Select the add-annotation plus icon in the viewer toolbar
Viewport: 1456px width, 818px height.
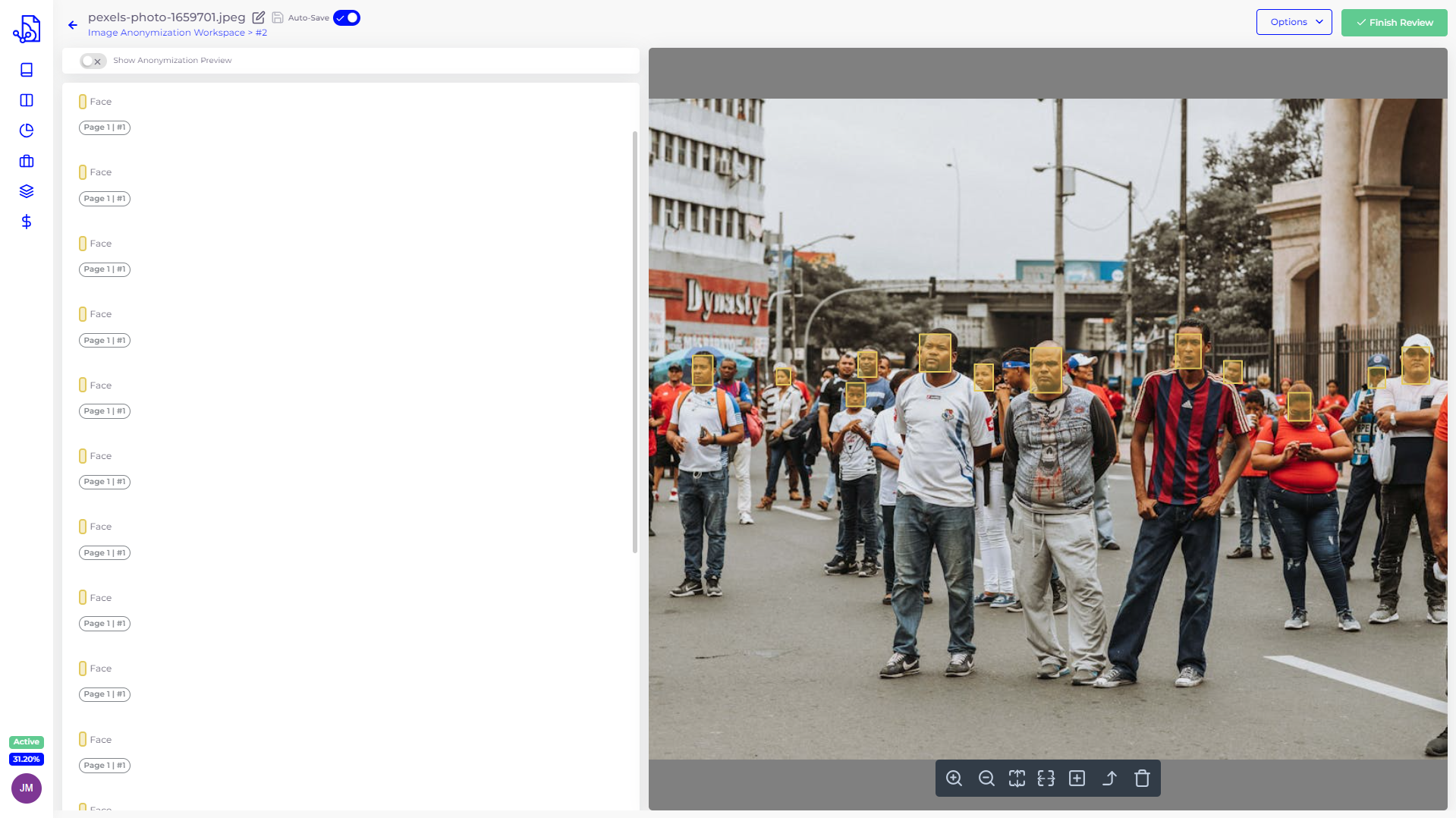tap(1076, 779)
